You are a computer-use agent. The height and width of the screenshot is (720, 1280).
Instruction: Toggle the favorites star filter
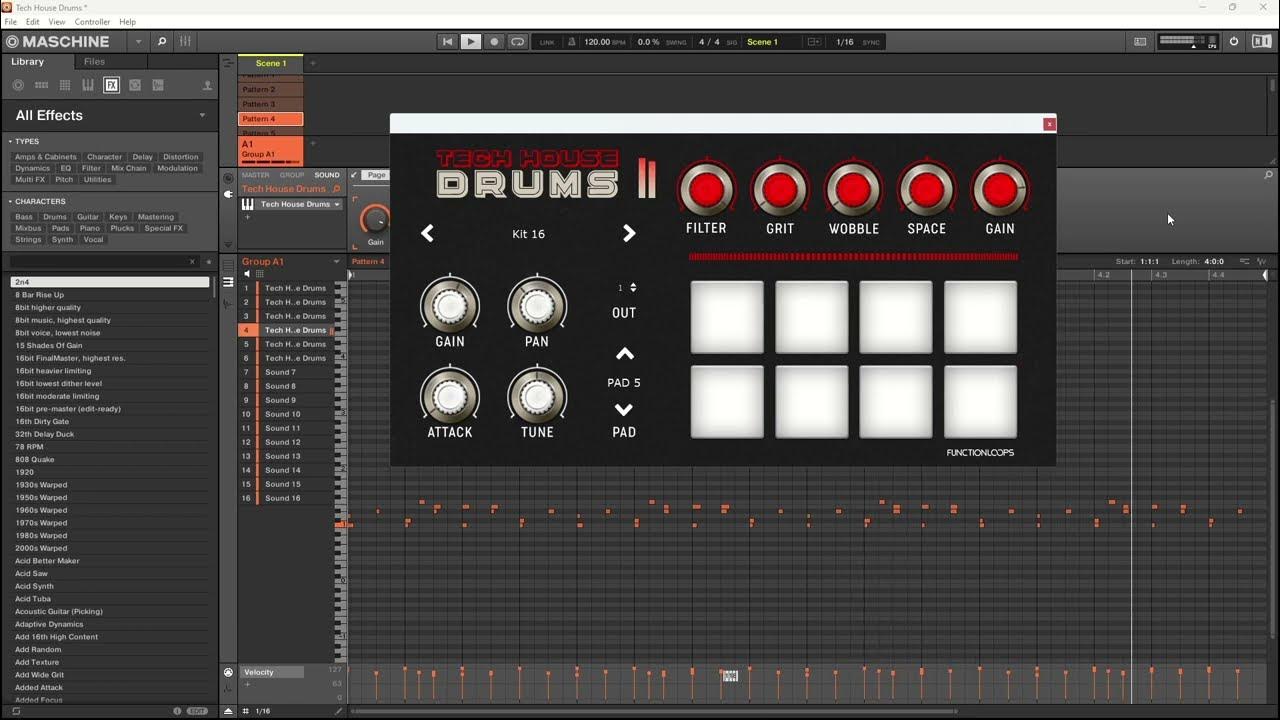209,262
